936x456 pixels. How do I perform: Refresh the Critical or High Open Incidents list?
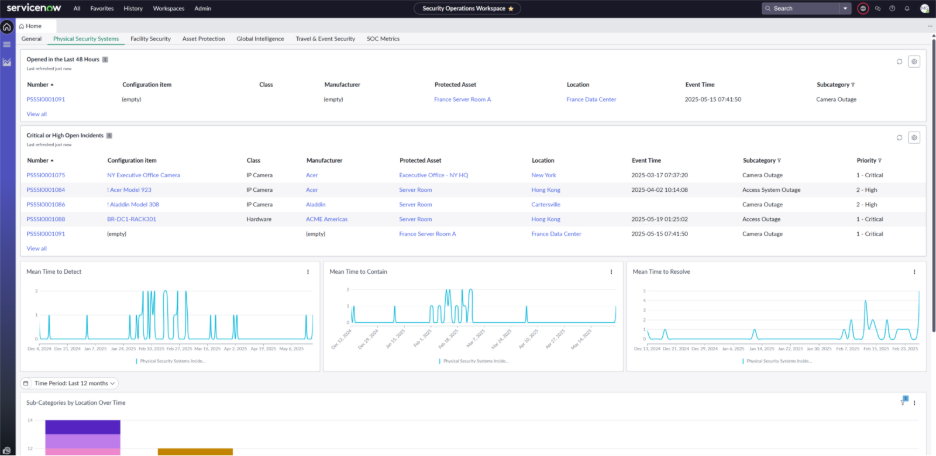point(900,137)
